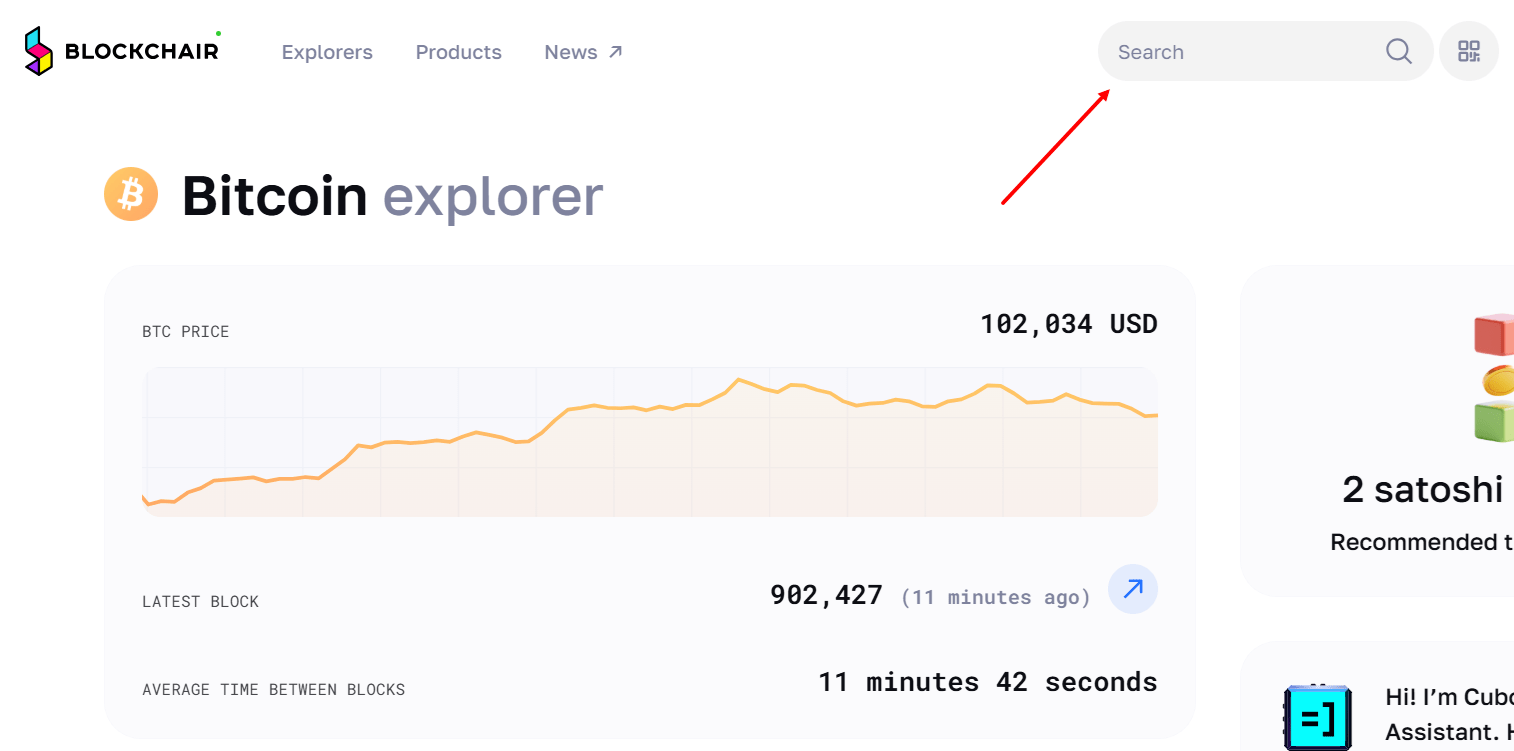
Task: Click AVERAGE TIME BETWEEN BLOCKS label
Action: (x=274, y=690)
